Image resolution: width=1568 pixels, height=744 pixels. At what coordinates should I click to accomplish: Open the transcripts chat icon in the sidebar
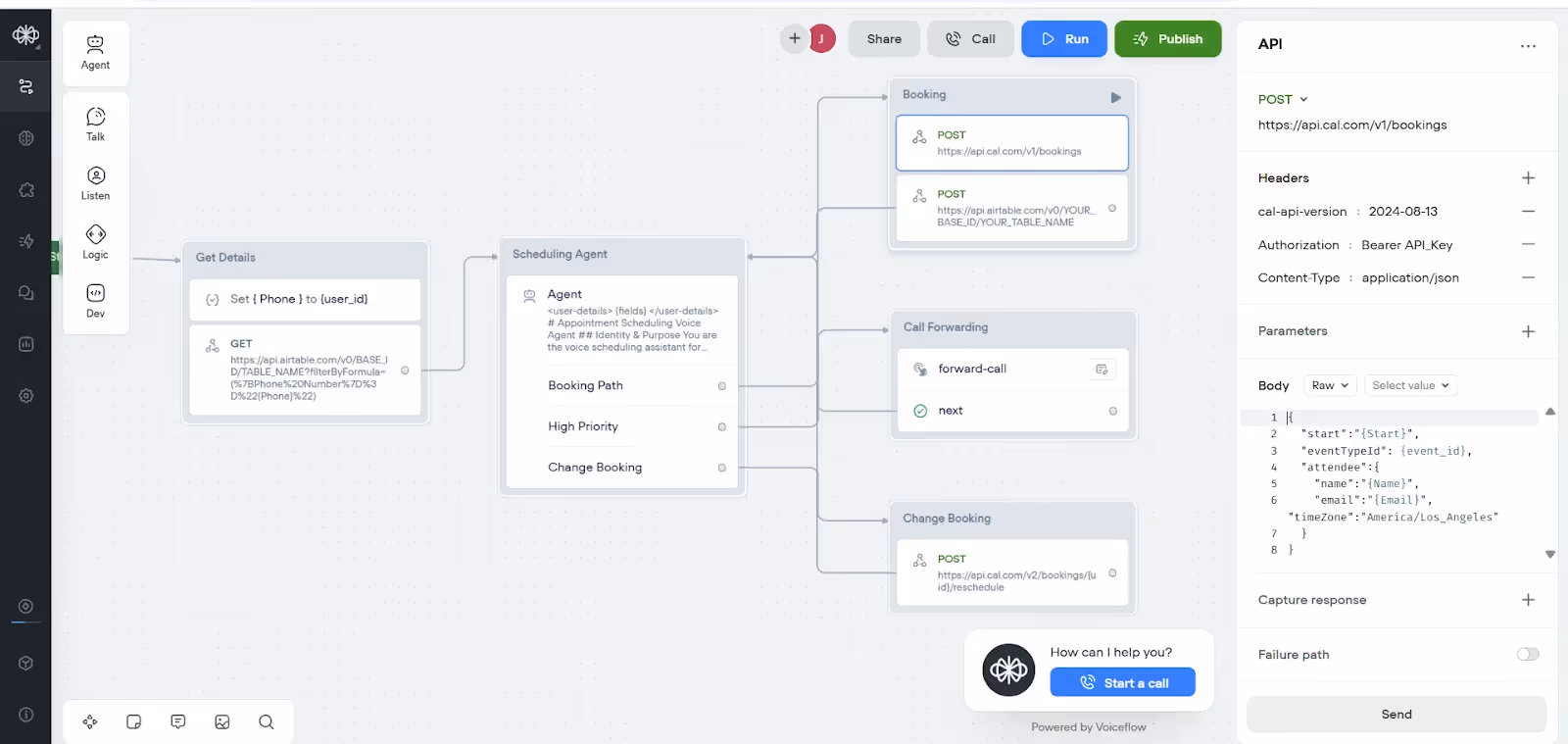(25, 293)
